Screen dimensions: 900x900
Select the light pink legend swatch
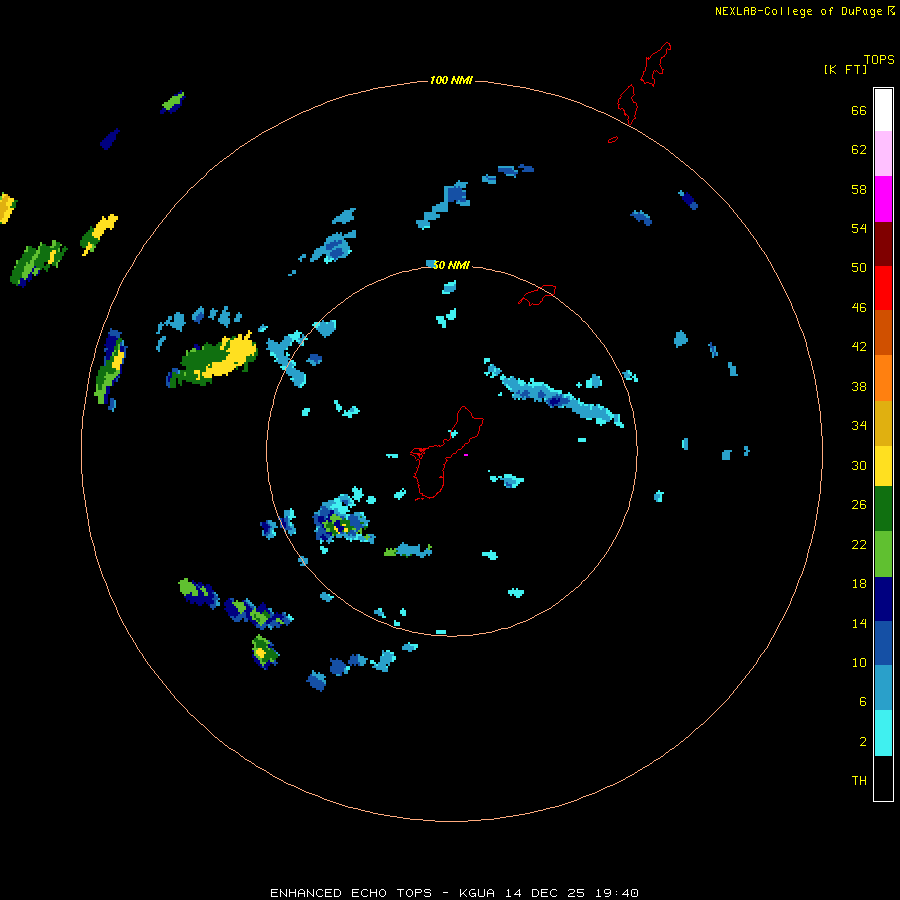883,153
